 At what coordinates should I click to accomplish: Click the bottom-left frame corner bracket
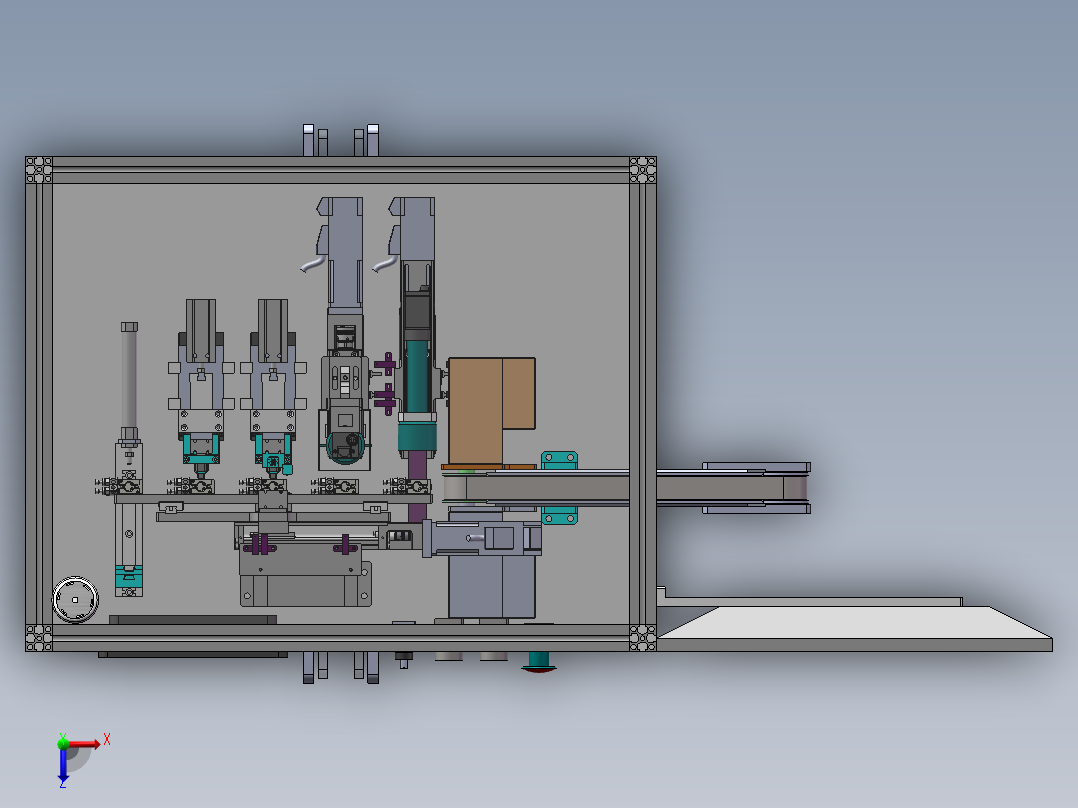38,637
